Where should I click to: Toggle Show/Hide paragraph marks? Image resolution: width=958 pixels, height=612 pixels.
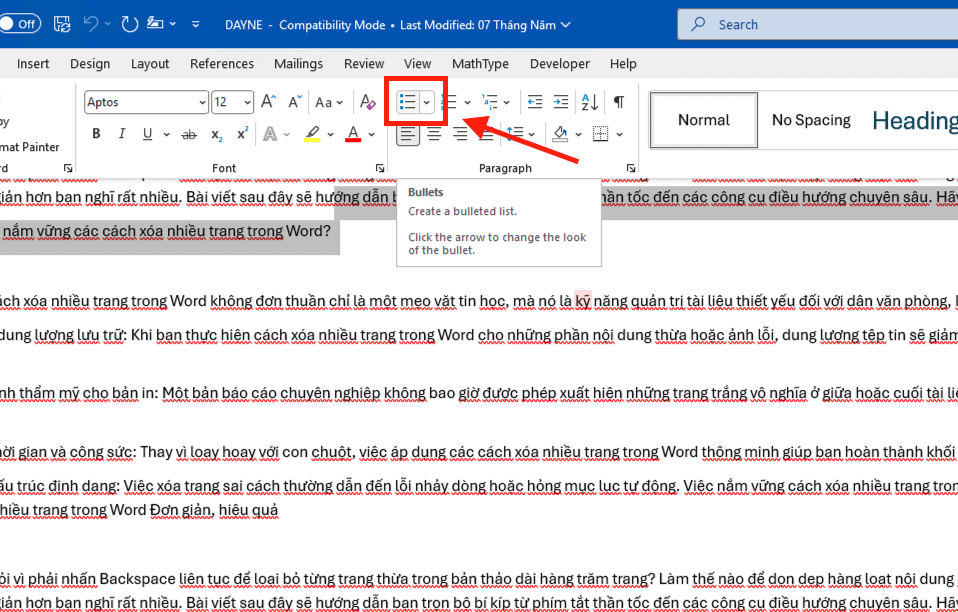pyautogui.click(x=619, y=102)
